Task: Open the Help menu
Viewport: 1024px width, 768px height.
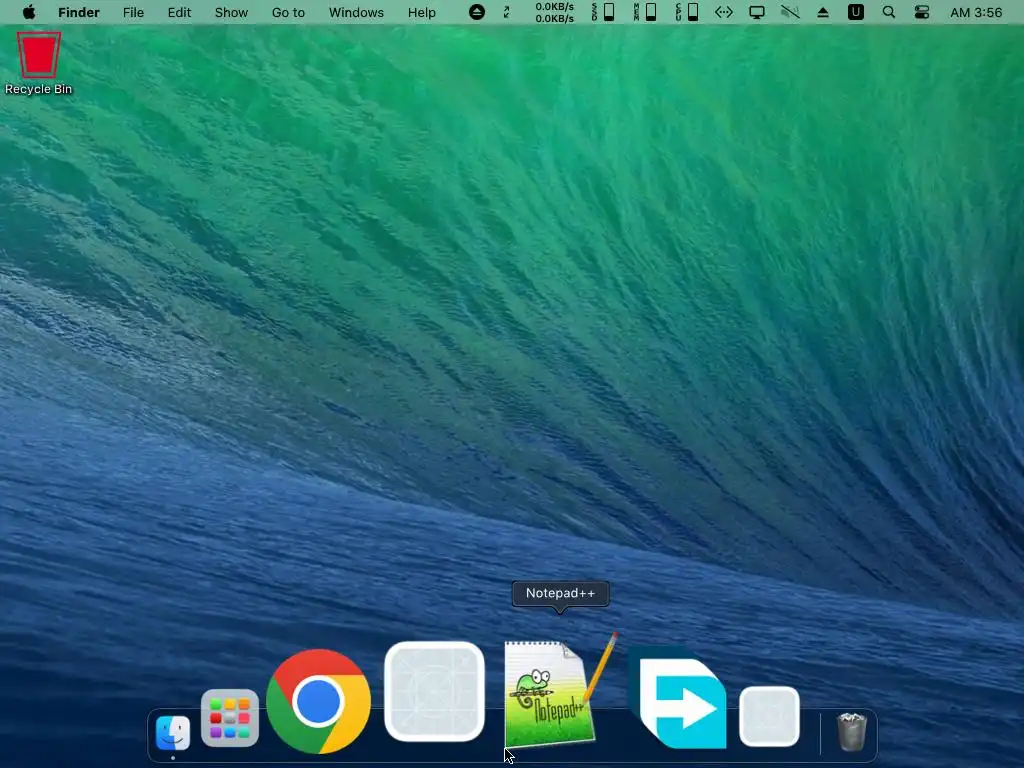Action: coord(421,12)
